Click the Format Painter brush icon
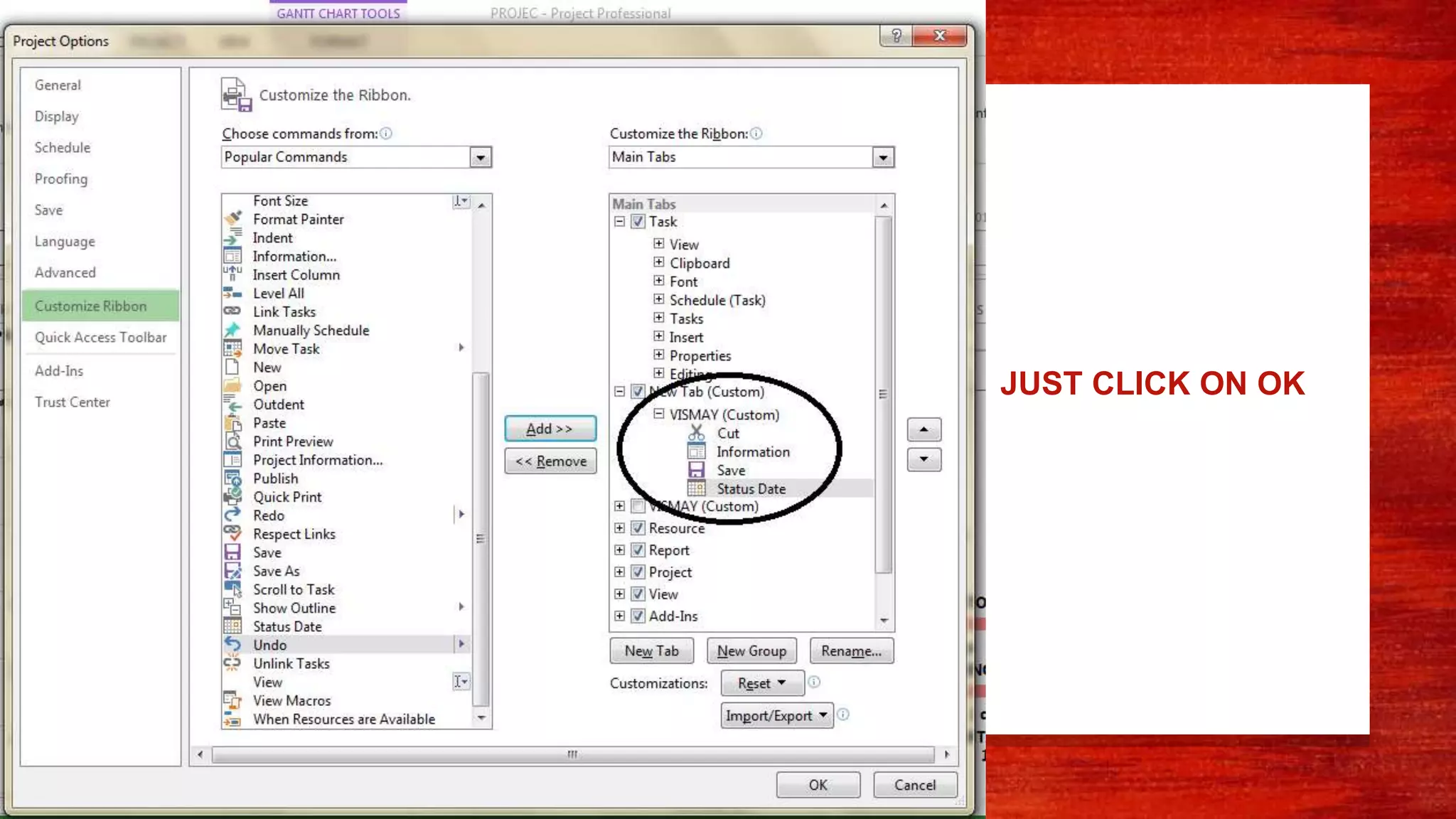 click(x=232, y=219)
